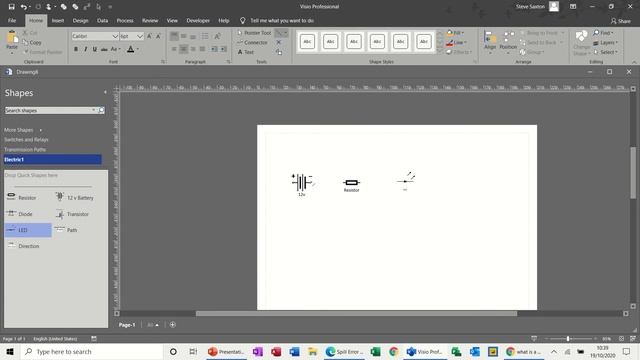Toggle Strikethrough text formatting

click(104, 49)
